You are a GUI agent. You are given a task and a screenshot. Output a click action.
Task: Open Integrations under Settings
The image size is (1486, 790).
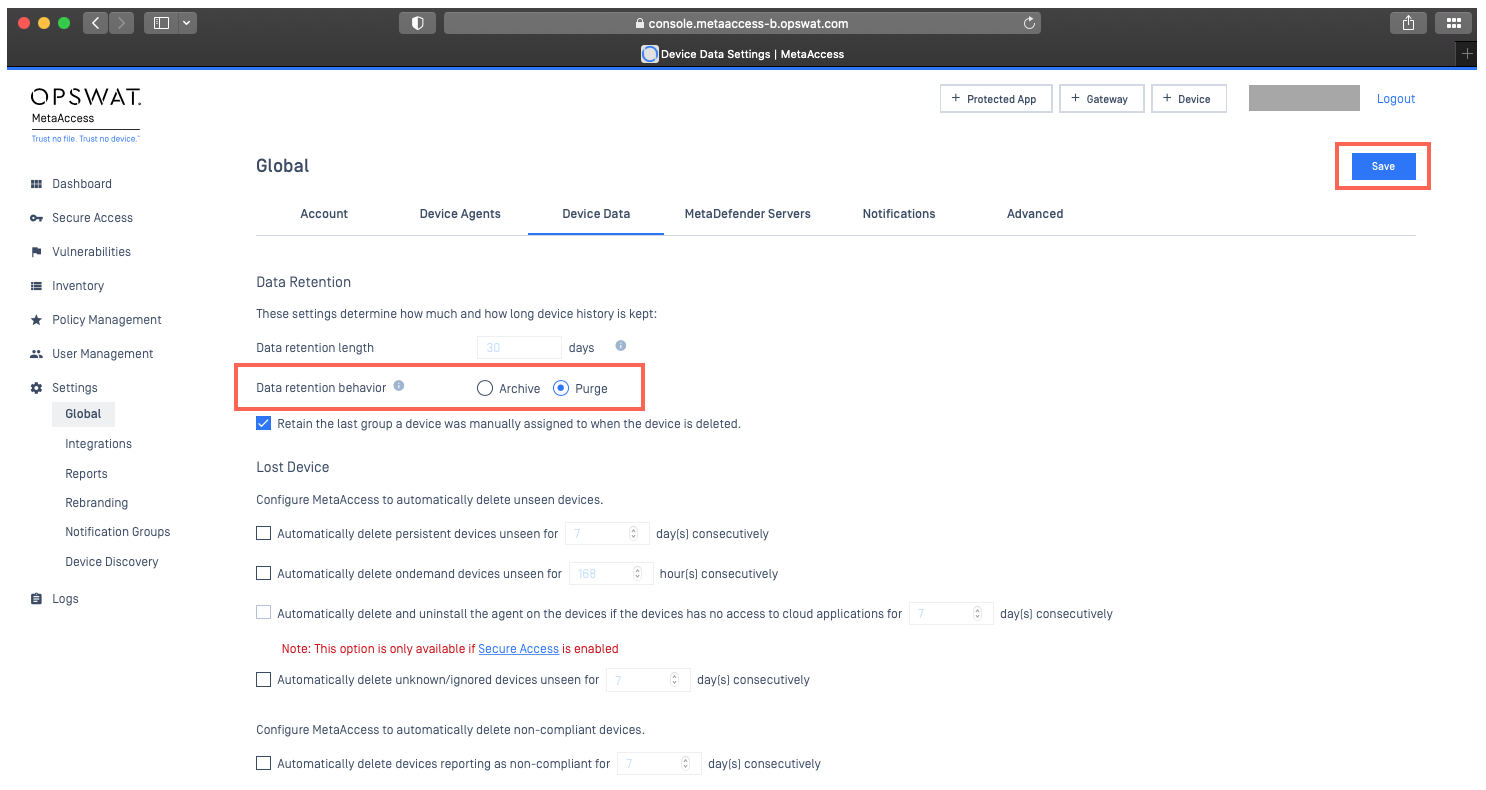pyautogui.click(x=98, y=444)
